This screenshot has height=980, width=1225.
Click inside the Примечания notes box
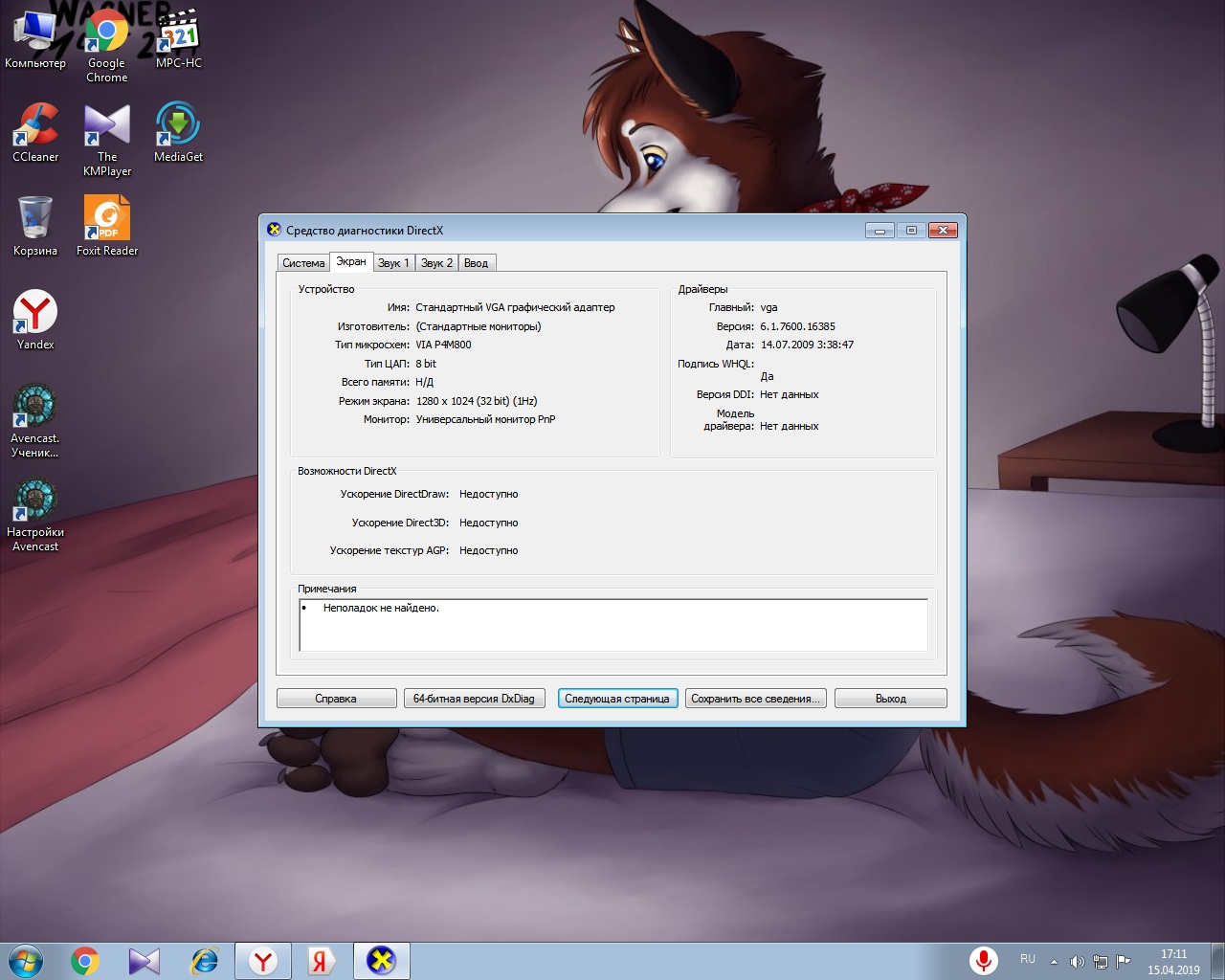coord(613,625)
